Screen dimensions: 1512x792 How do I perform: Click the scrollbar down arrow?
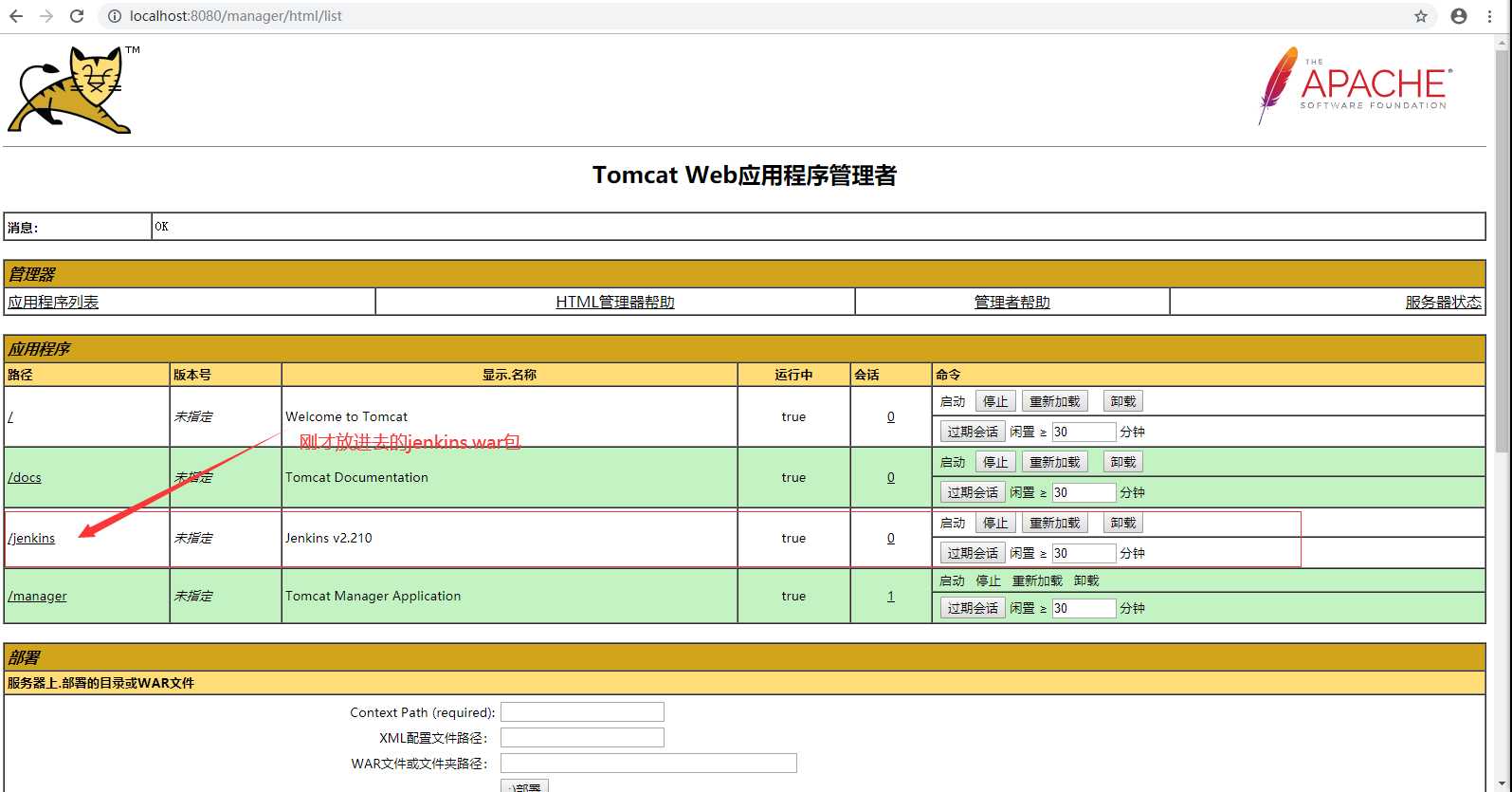(1503, 784)
